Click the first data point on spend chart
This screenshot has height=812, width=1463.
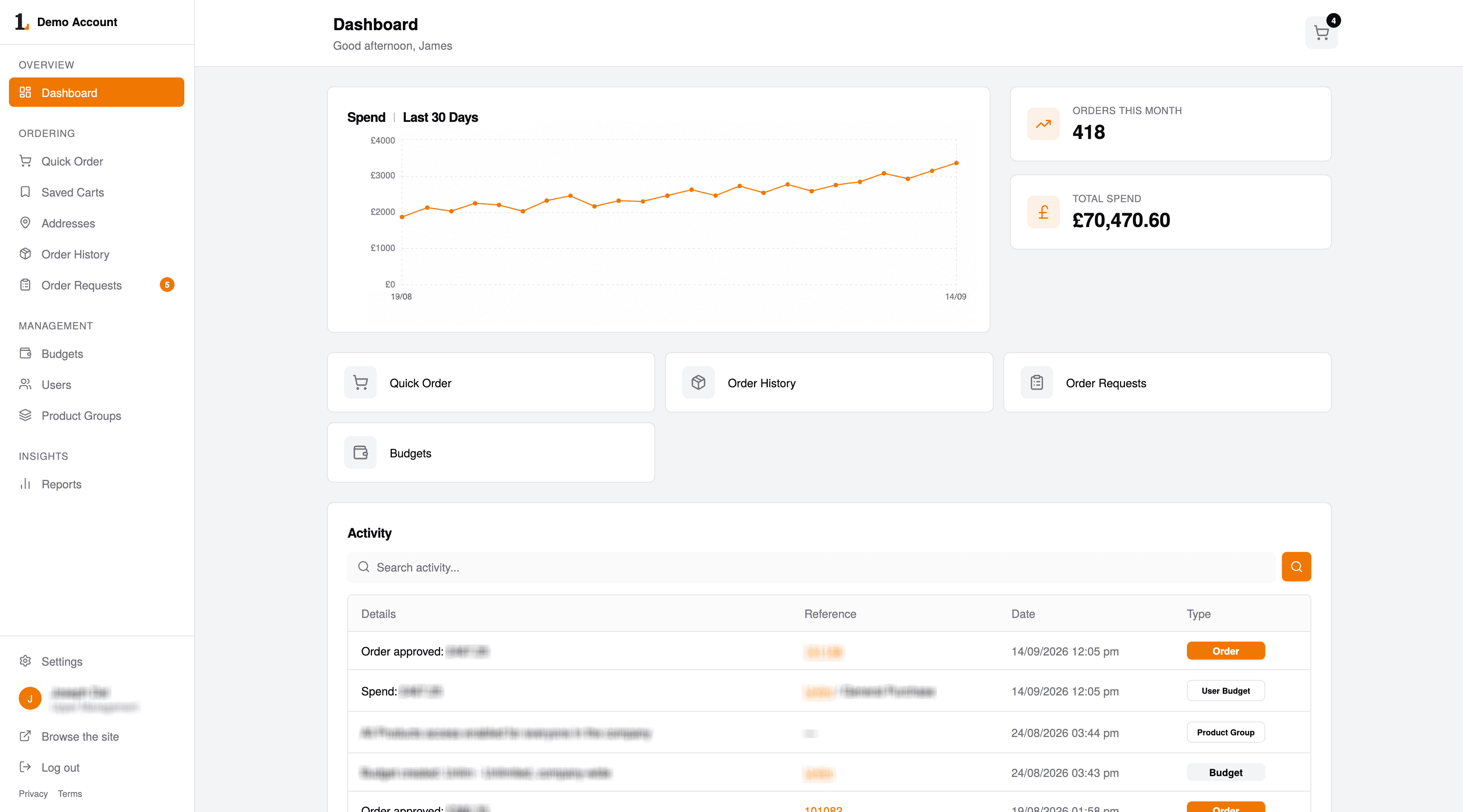(402, 217)
